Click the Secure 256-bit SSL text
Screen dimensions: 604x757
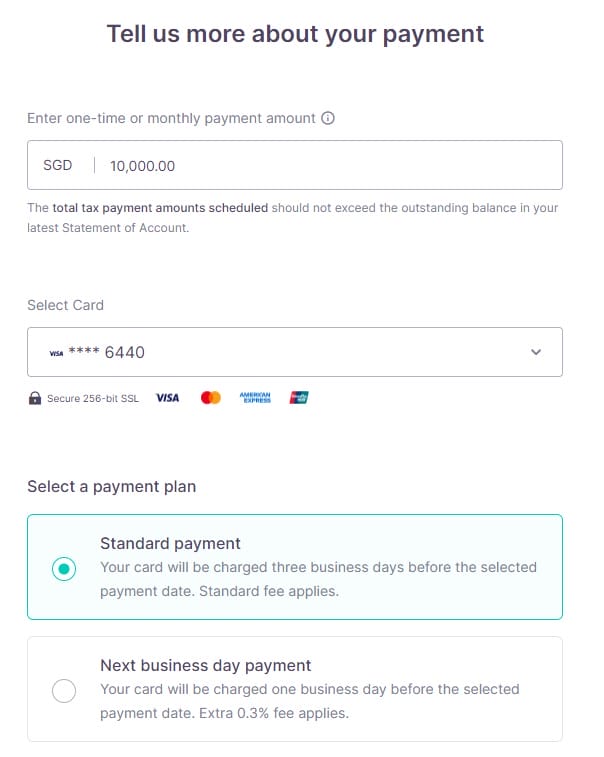click(93, 398)
